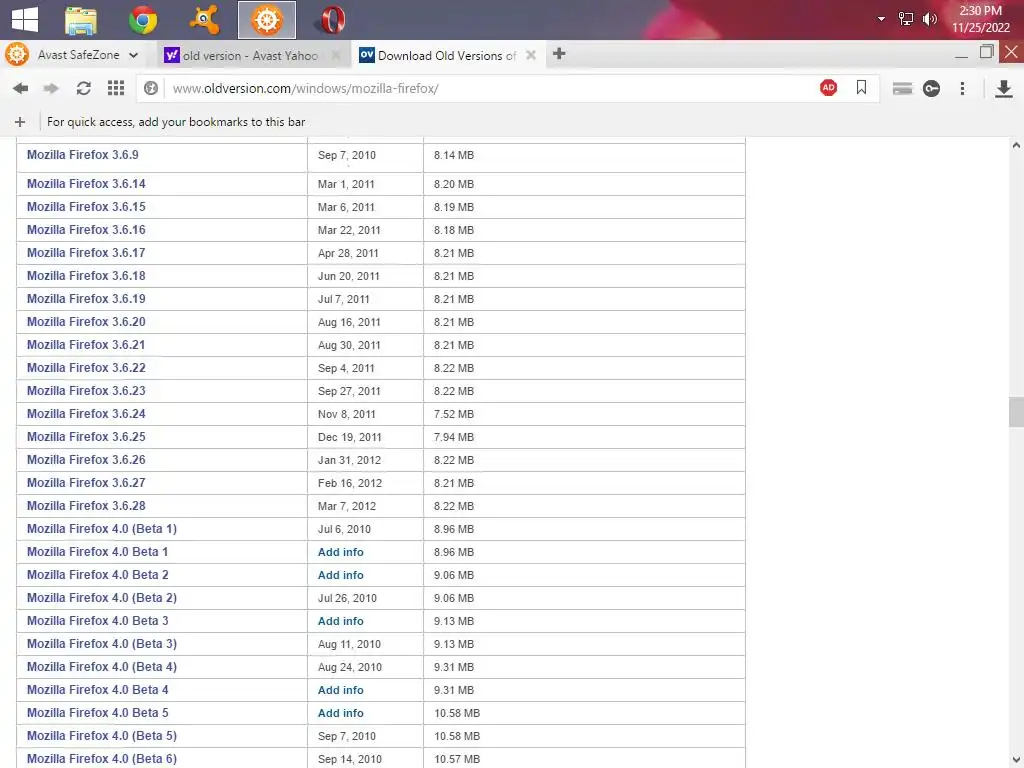Screen dimensions: 1024x768
Task: Select the Dec 19, 2011 date cell
Action: tap(365, 437)
